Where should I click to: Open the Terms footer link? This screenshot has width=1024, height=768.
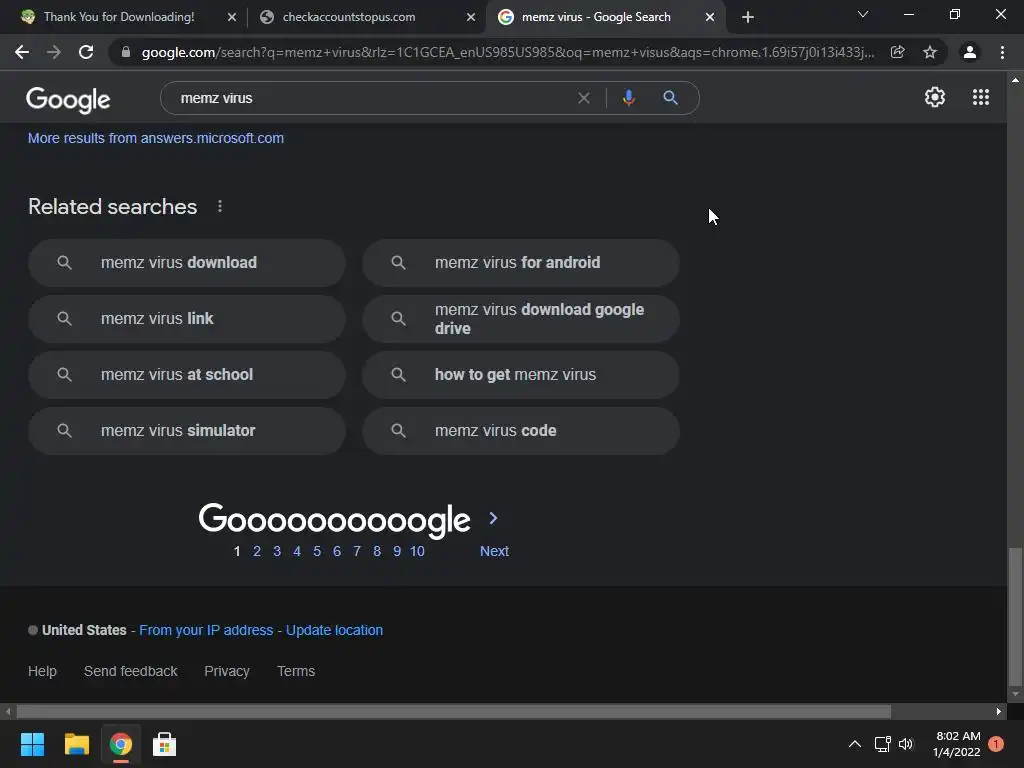click(296, 671)
